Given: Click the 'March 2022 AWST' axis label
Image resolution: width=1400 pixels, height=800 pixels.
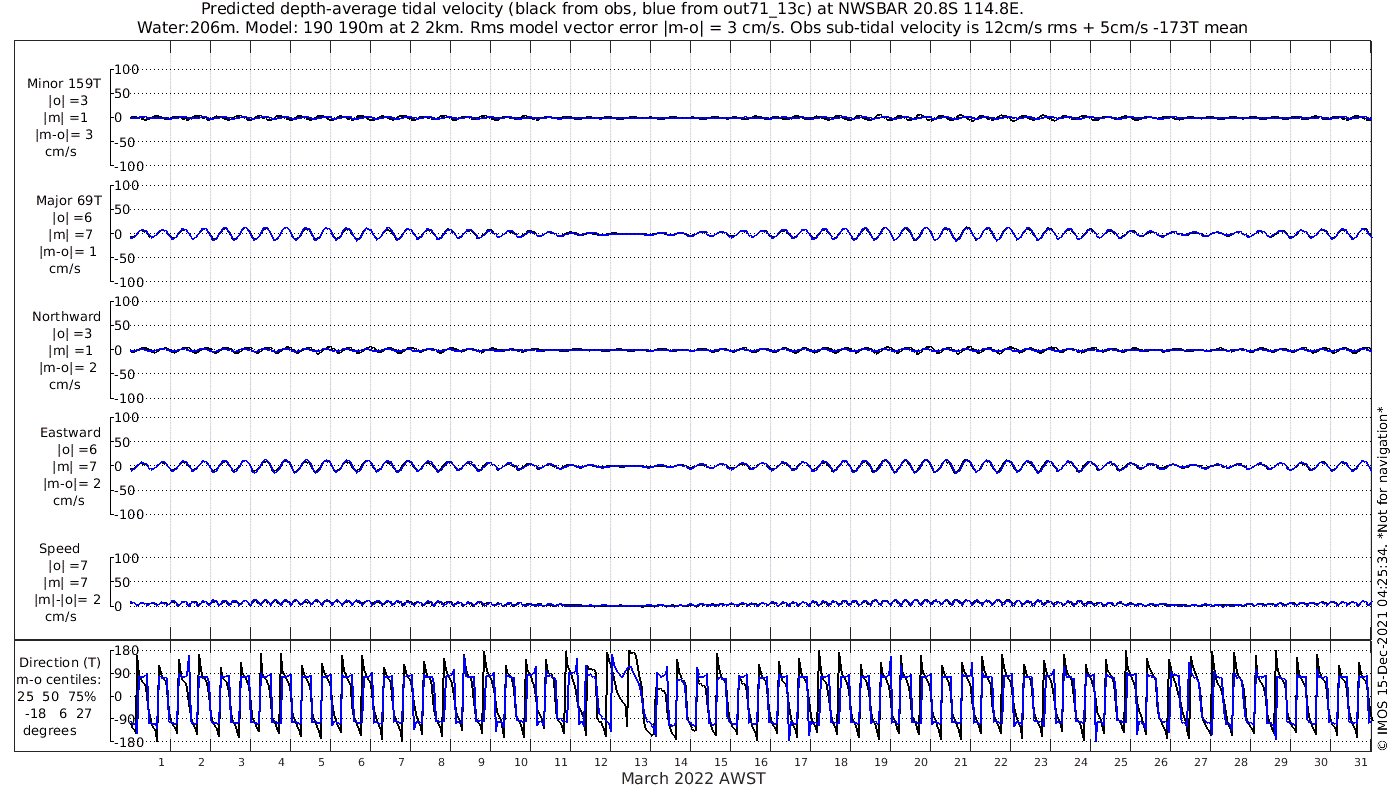Looking at the screenshot, I should pos(693,779).
